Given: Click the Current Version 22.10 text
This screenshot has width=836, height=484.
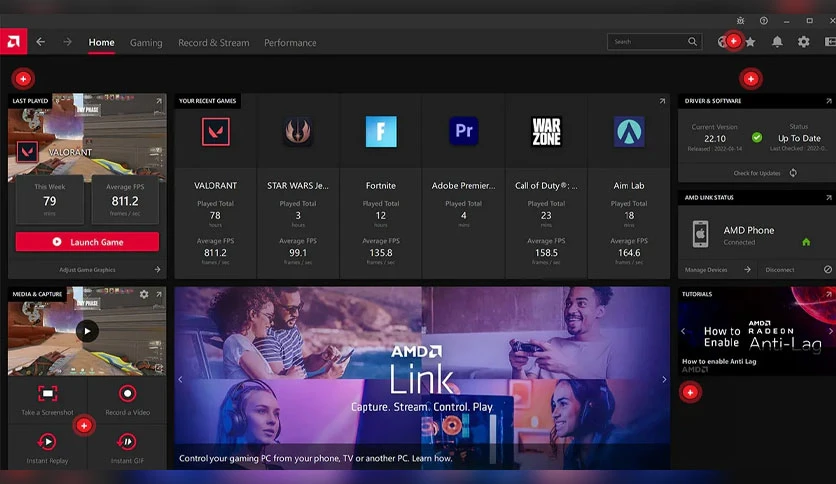Looking at the screenshot, I should (714, 138).
